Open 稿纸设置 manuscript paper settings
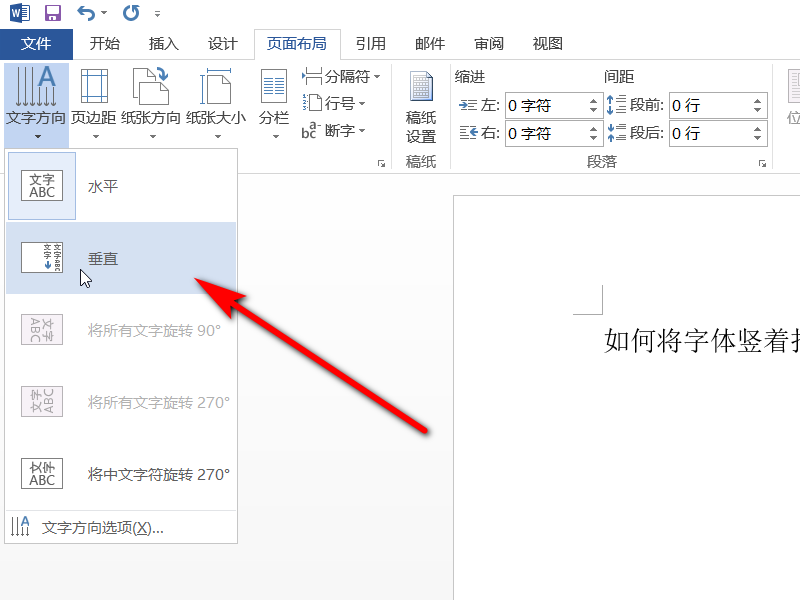Screen dimensions: 800x600 point(421,108)
